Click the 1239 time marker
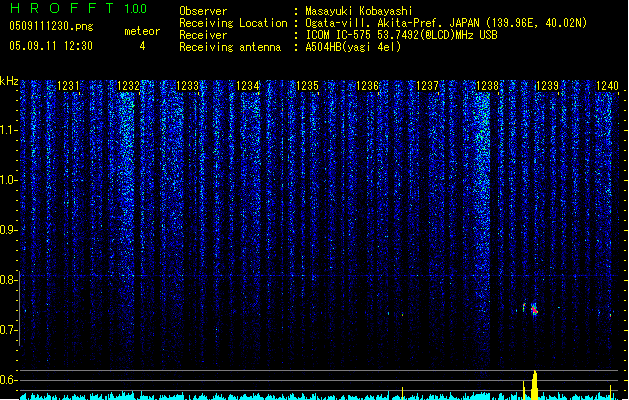Viewport: 629px width, 400px height. [547, 86]
